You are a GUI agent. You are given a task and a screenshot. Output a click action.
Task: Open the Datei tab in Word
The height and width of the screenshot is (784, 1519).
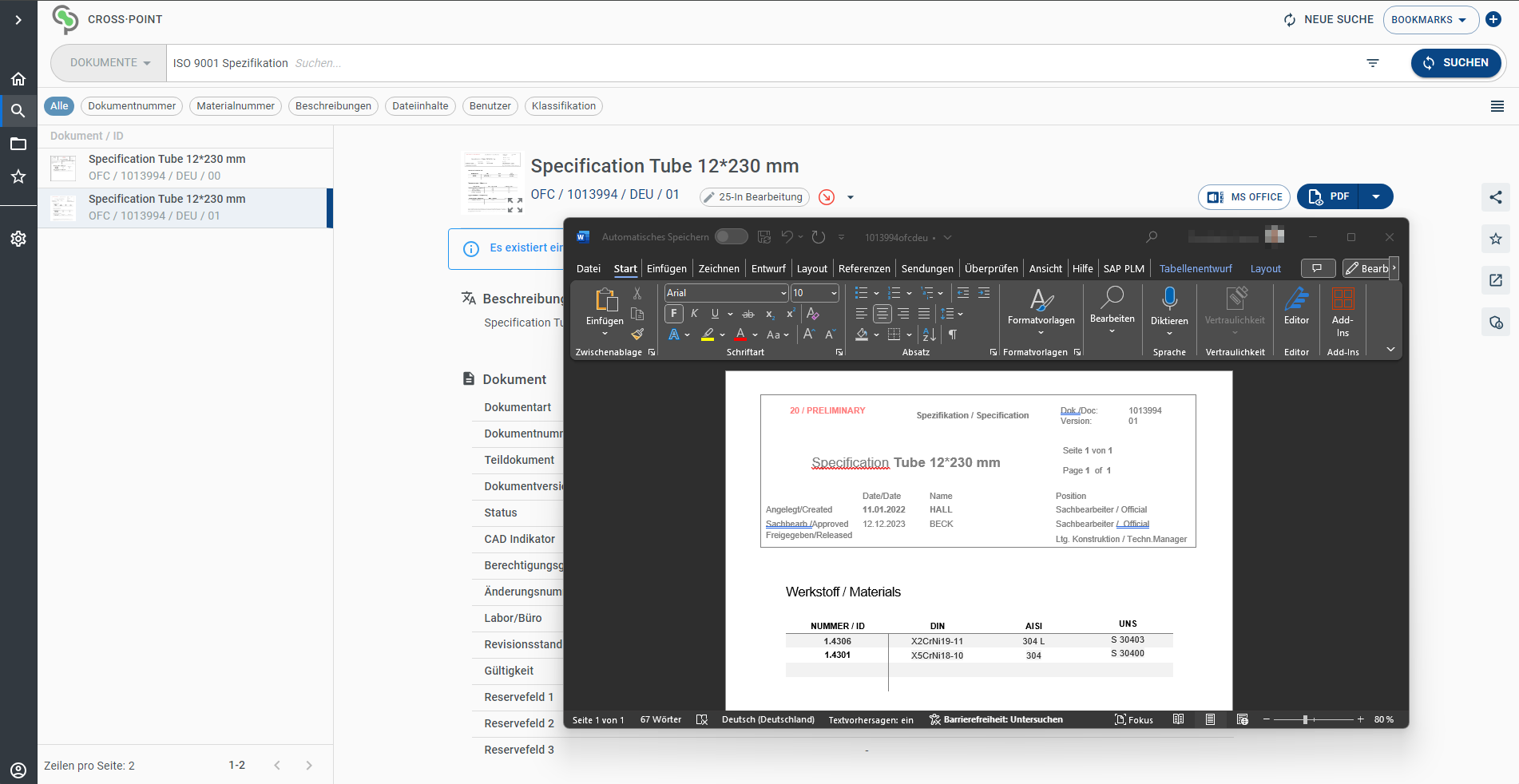click(589, 269)
